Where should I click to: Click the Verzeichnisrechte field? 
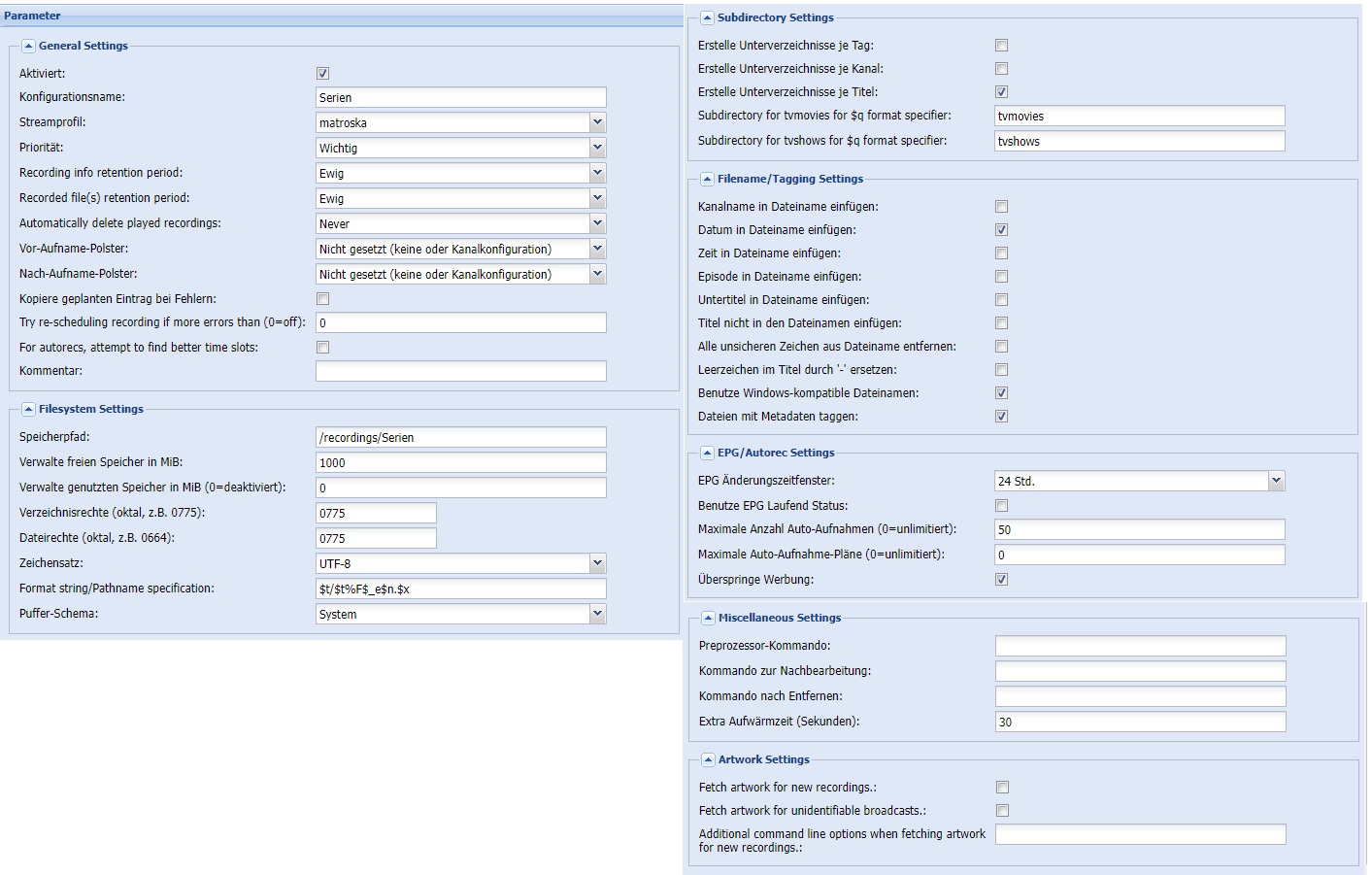click(376, 513)
